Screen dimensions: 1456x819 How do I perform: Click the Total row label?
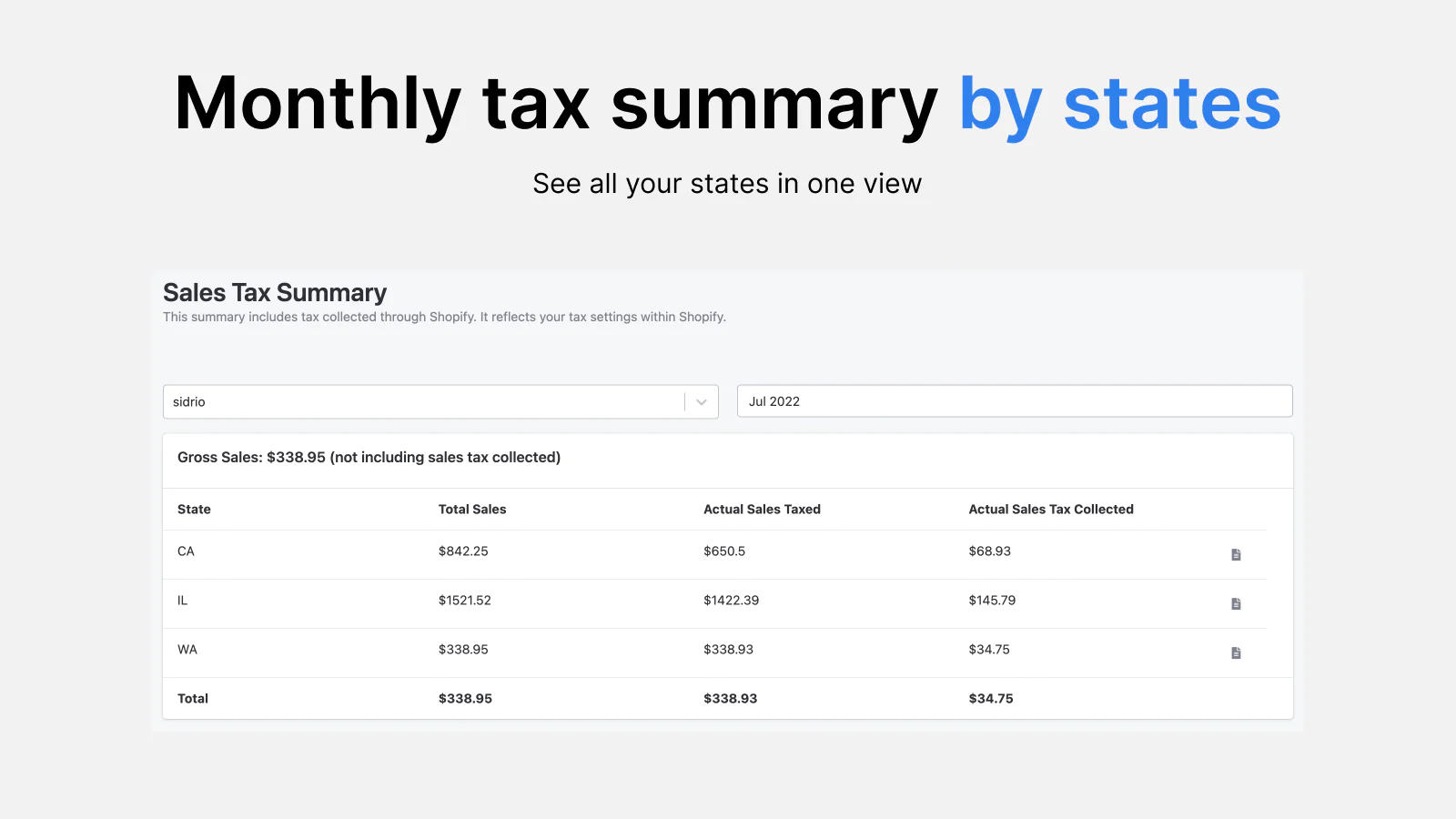coord(192,699)
